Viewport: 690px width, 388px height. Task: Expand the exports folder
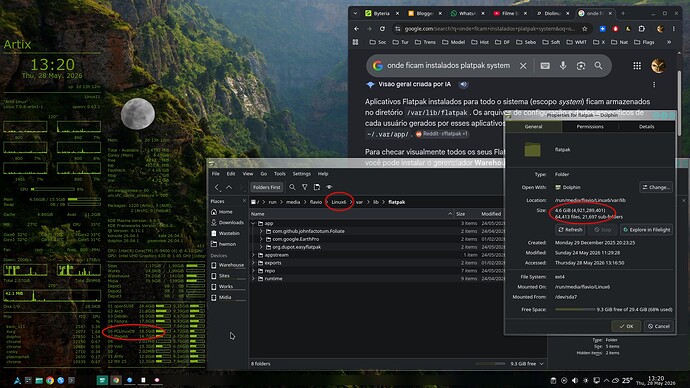[x=253, y=263]
